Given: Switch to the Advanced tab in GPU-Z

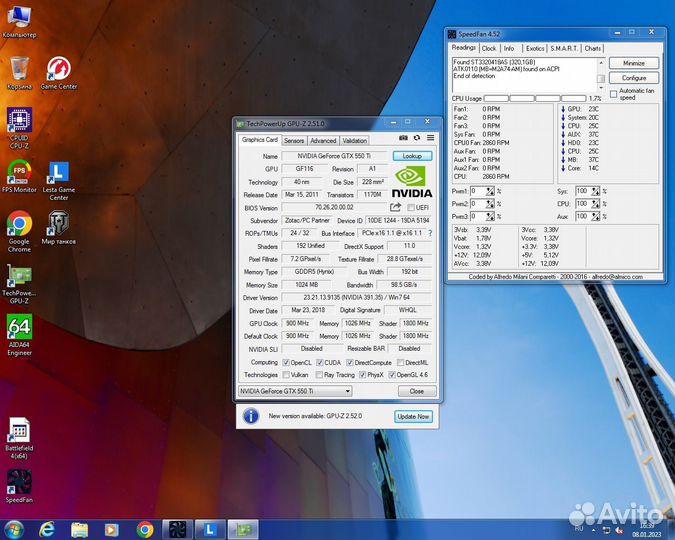Looking at the screenshot, I should [x=323, y=140].
